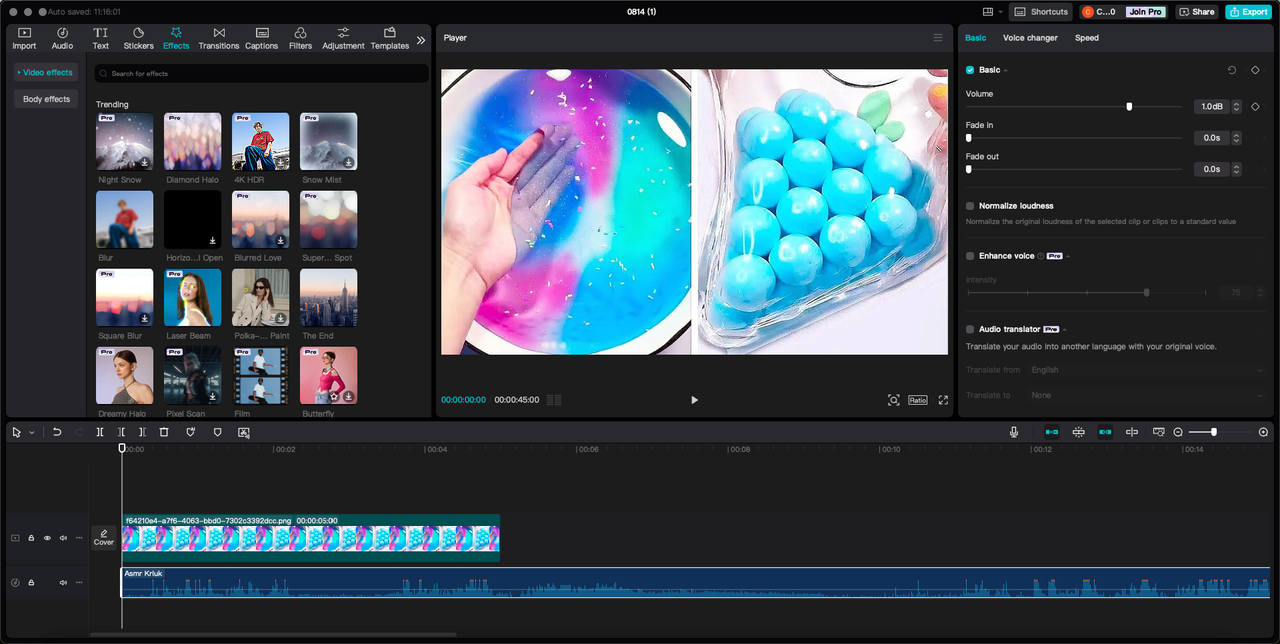Image resolution: width=1280 pixels, height=644 pixels.
Task: Enter fullscreen player mode
Action: (943, 400)
